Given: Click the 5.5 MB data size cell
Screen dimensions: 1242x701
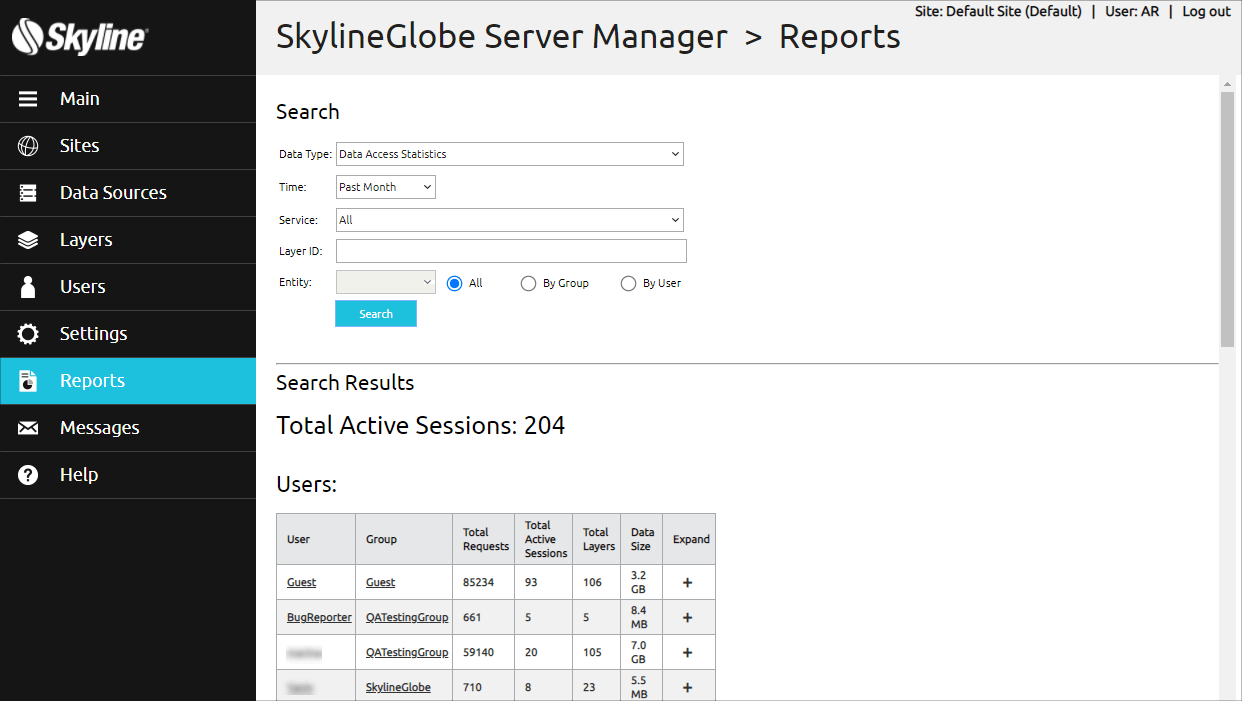Looking at the screenshot, I should coord(642,688).
